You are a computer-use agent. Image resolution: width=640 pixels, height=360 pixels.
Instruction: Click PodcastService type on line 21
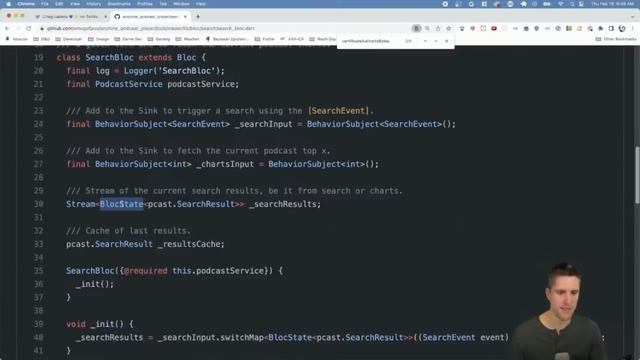tap(129, 84)
